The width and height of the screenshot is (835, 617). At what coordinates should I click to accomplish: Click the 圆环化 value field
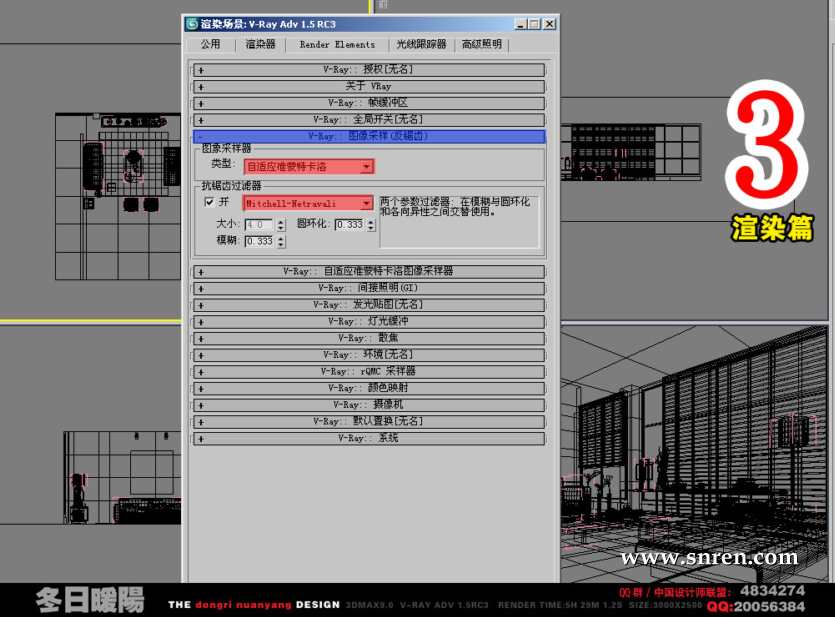pos(350,225)
